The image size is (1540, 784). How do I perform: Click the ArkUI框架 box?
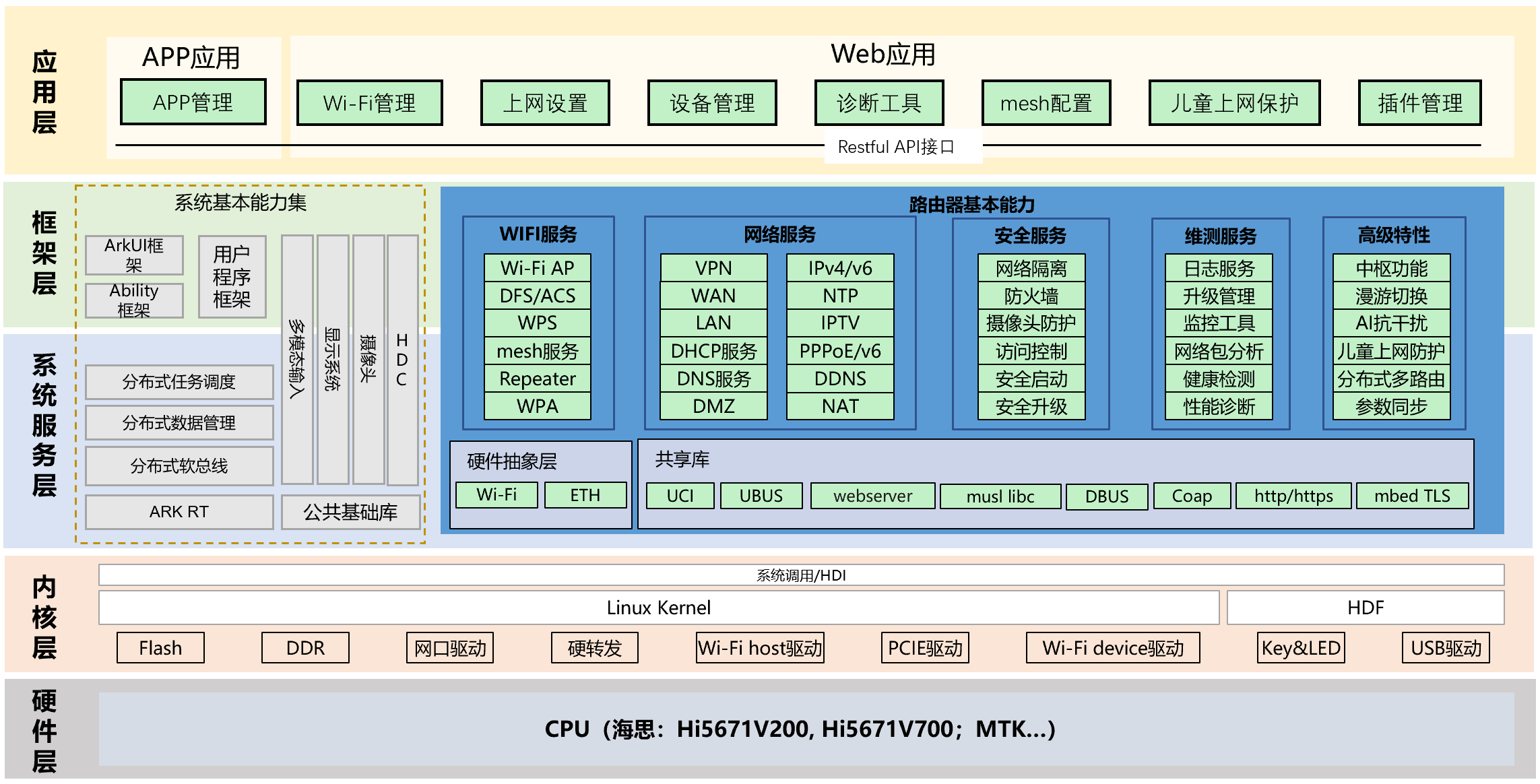[134, 255]
